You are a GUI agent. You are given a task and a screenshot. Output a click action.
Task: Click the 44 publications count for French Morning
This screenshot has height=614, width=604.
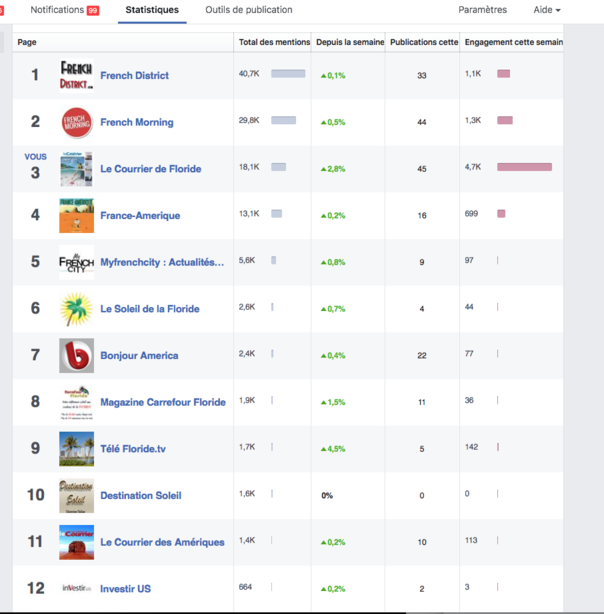tap(422, 122)
